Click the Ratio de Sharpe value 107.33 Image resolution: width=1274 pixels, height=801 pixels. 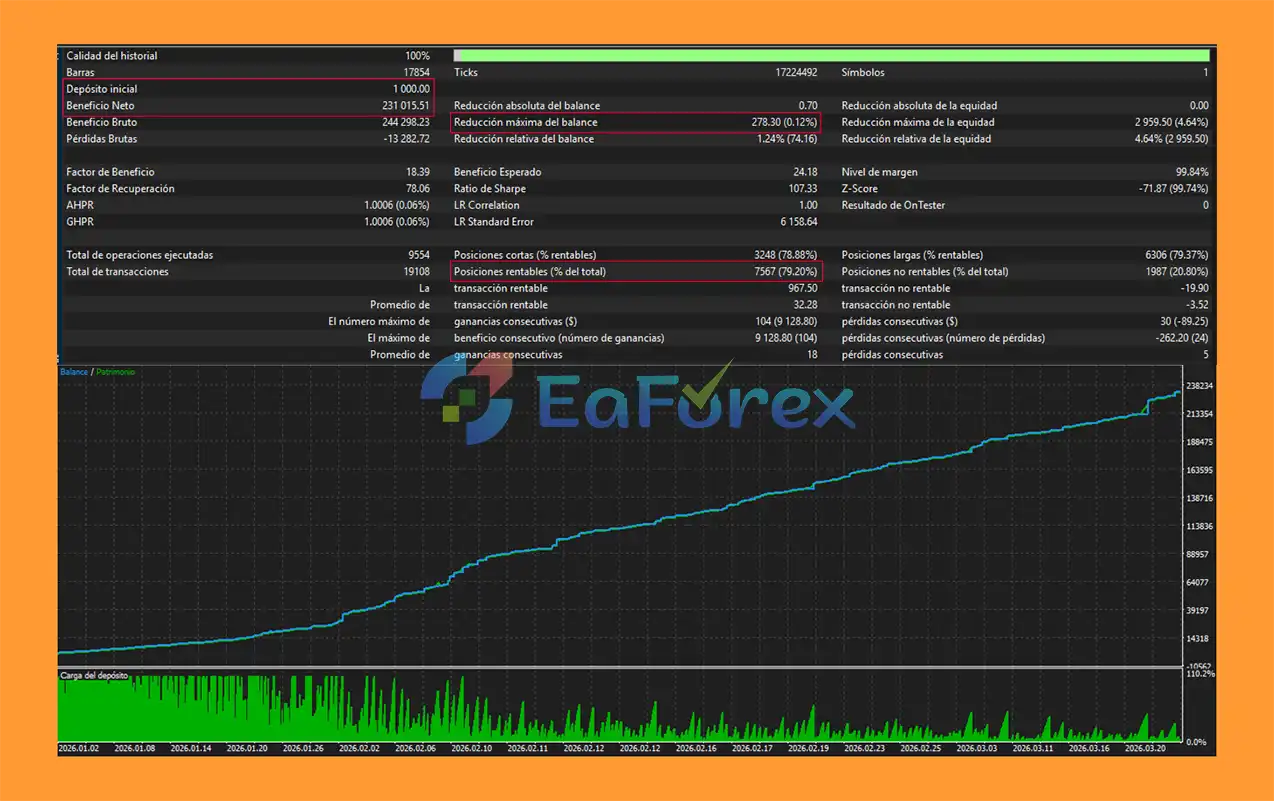coord(801,189)
